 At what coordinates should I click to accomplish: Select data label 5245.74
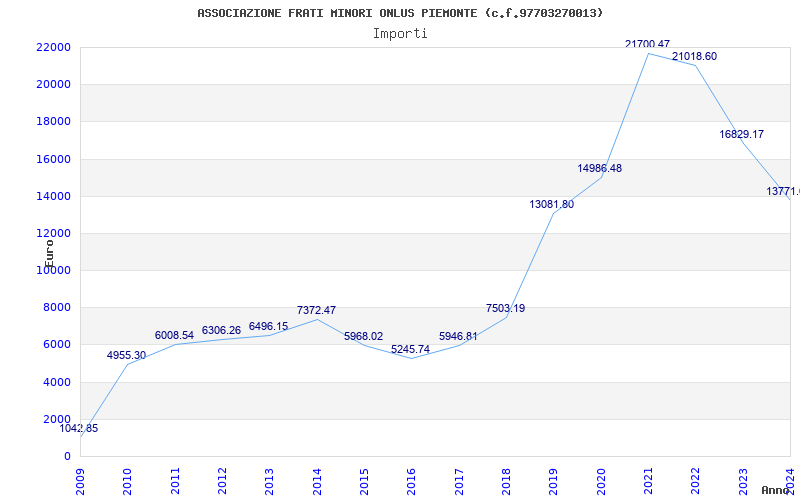(410, 349)
